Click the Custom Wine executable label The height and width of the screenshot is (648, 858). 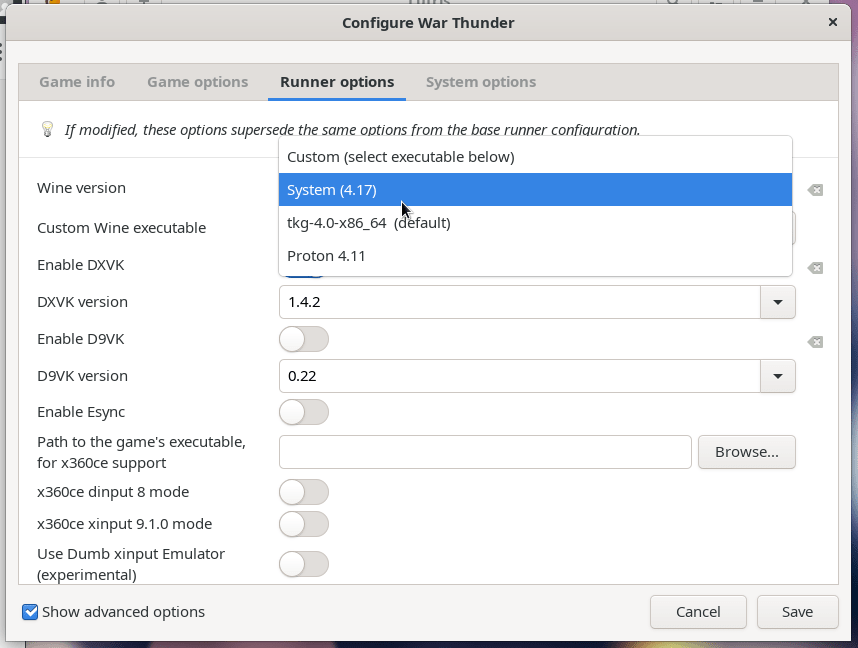point(121,228)
